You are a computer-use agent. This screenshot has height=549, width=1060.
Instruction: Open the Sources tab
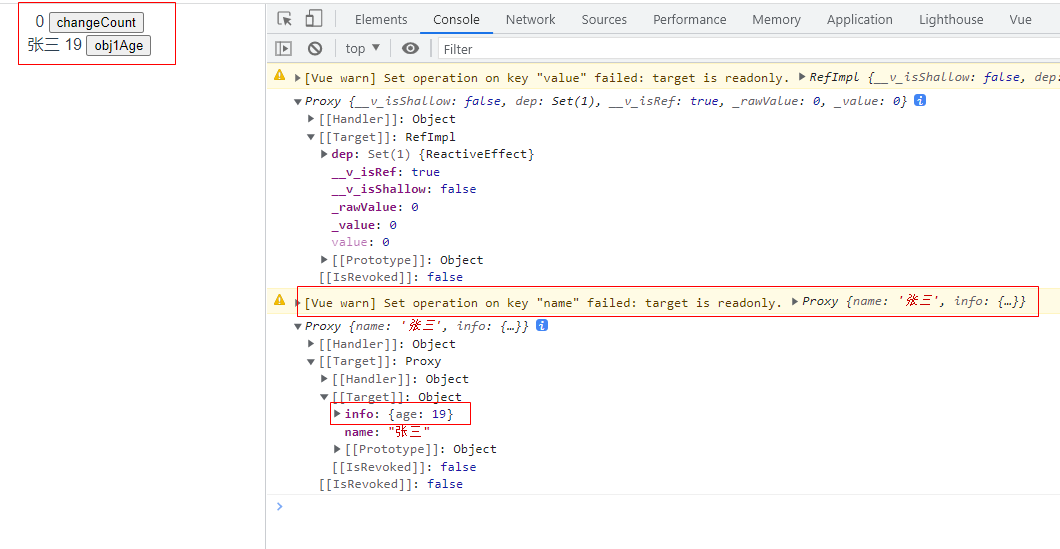pos(604,20)
